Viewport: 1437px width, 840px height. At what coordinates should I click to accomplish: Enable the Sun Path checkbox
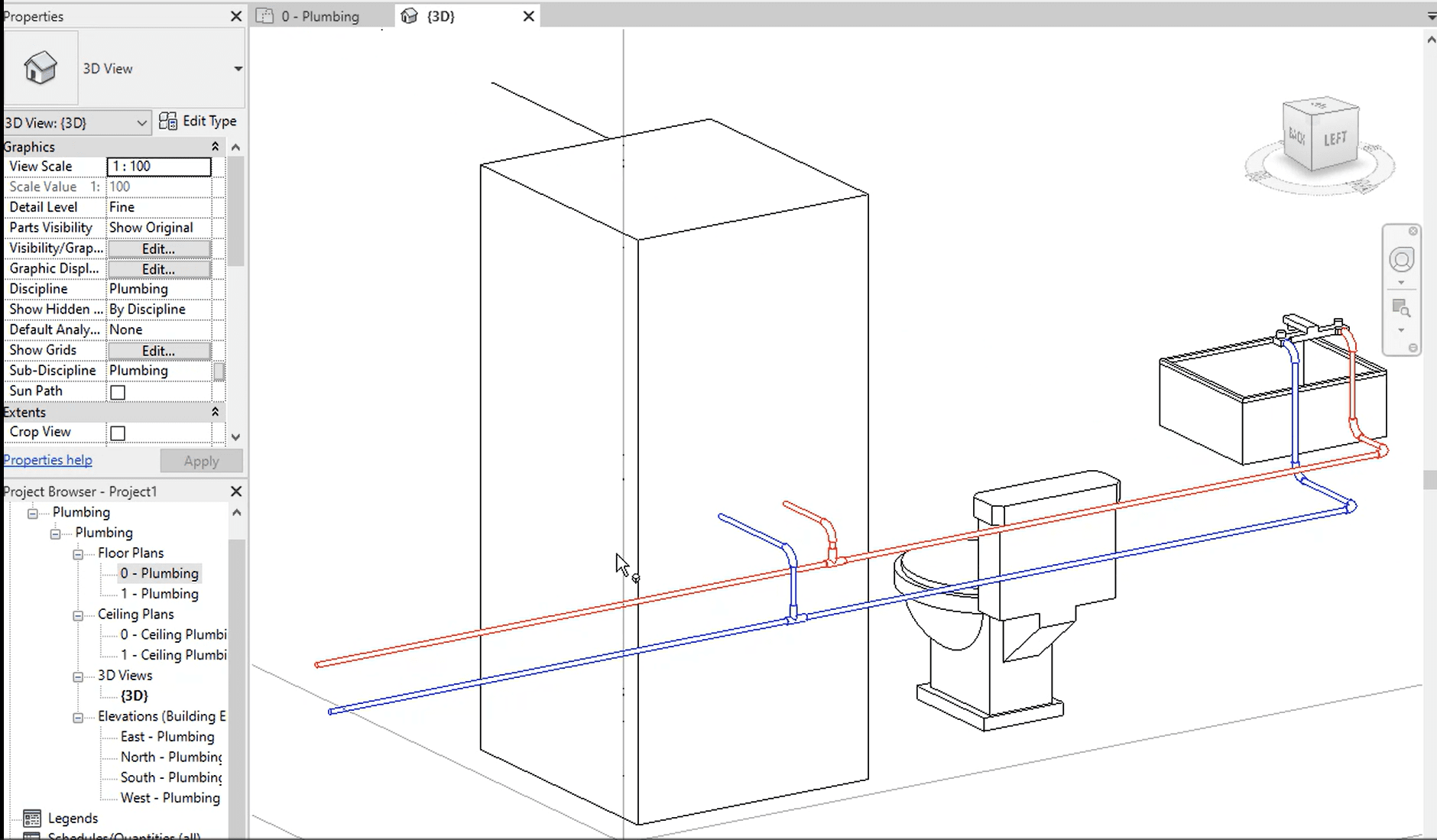[x=118, y=391]
